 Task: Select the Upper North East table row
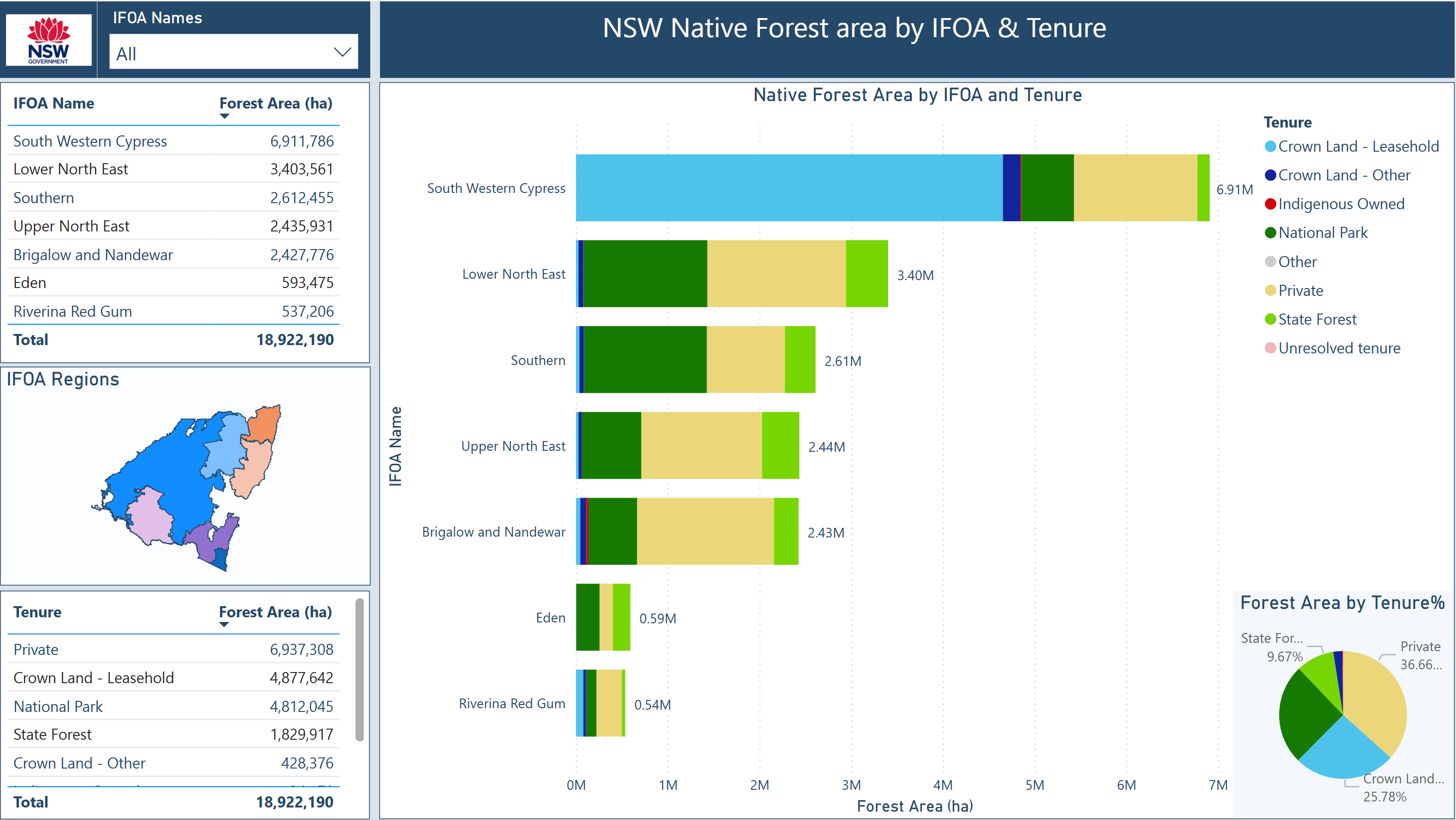[x=174, y=226]
